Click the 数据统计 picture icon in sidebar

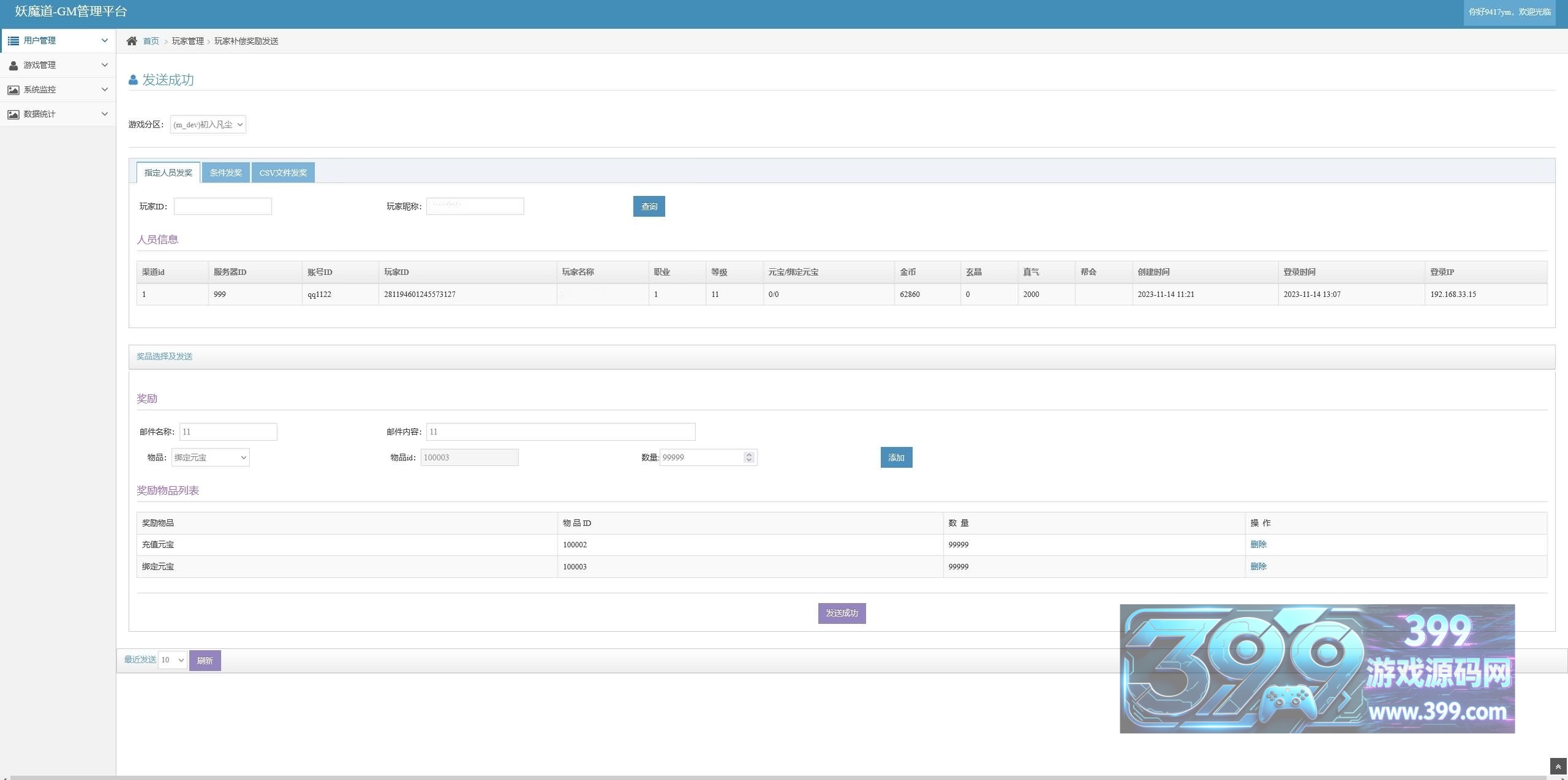click(x=13, y=114)
